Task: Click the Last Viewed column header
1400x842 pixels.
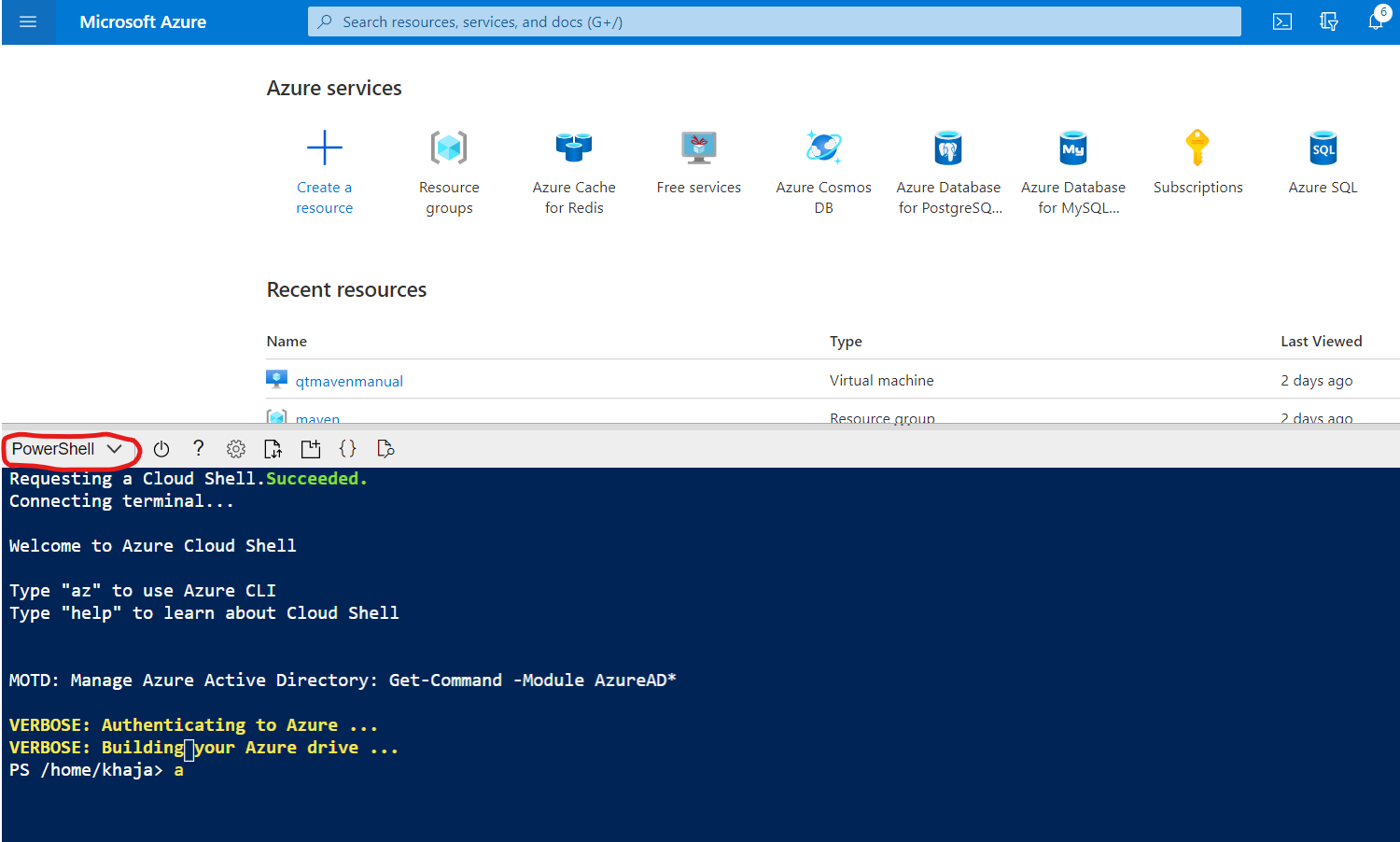Action: pyautogui.click(x=1322, y=342)
